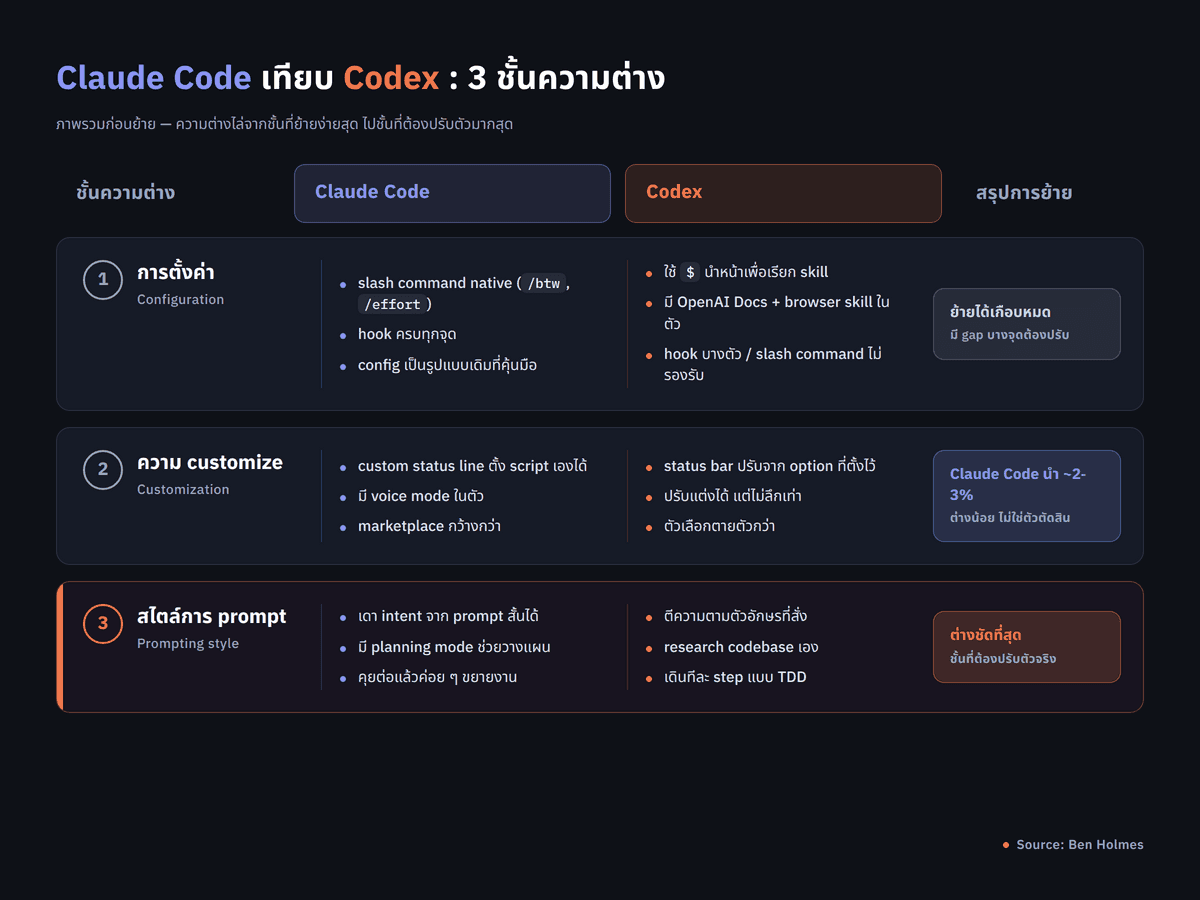Click the ต่างชัดที่สุด summary box
The width and height of the screenshot is (1200, 900).
pyautogui.click(x=1027, y=647)
